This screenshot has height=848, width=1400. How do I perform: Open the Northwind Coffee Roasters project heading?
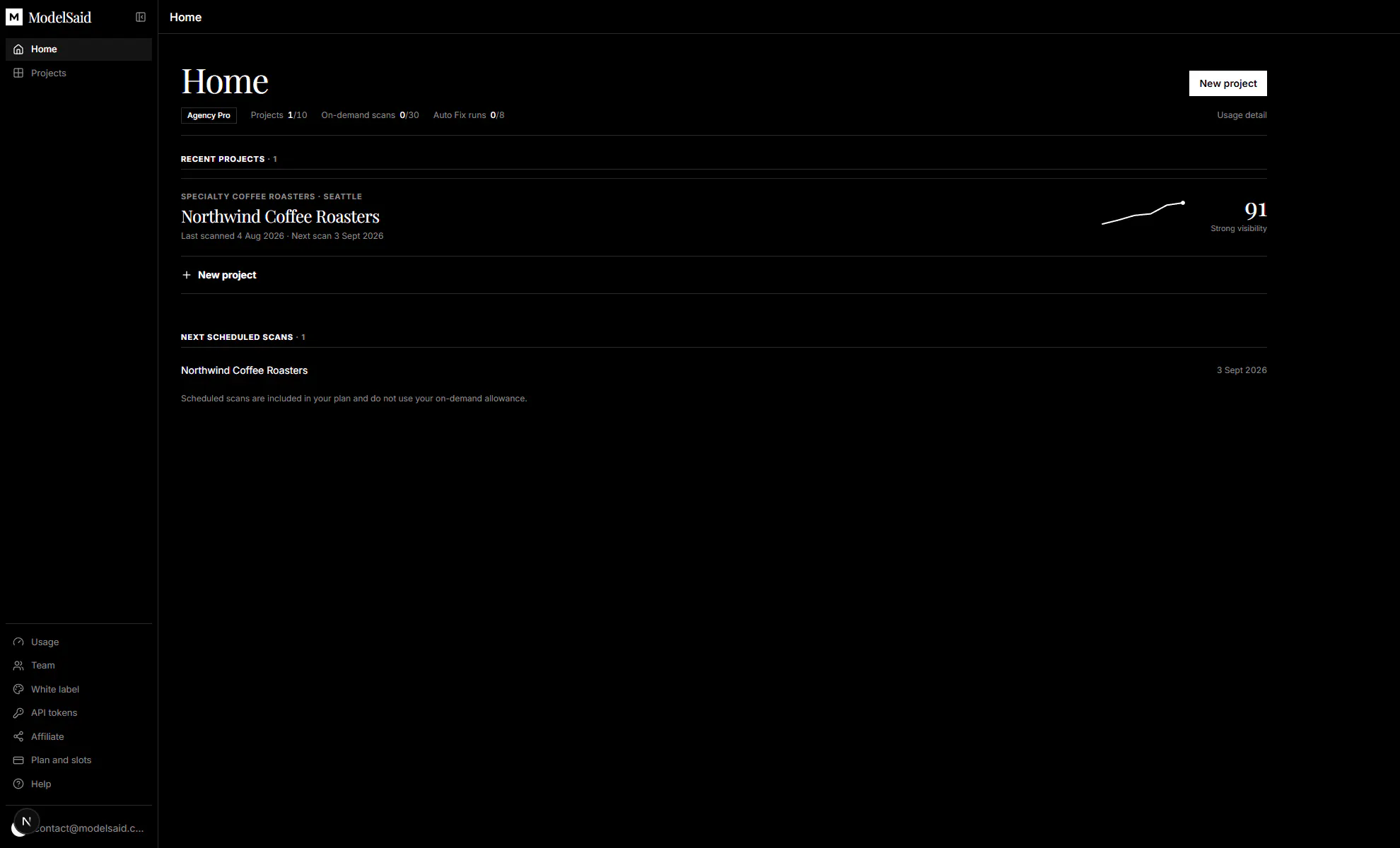pyautogui.click(x=280, y=216)
